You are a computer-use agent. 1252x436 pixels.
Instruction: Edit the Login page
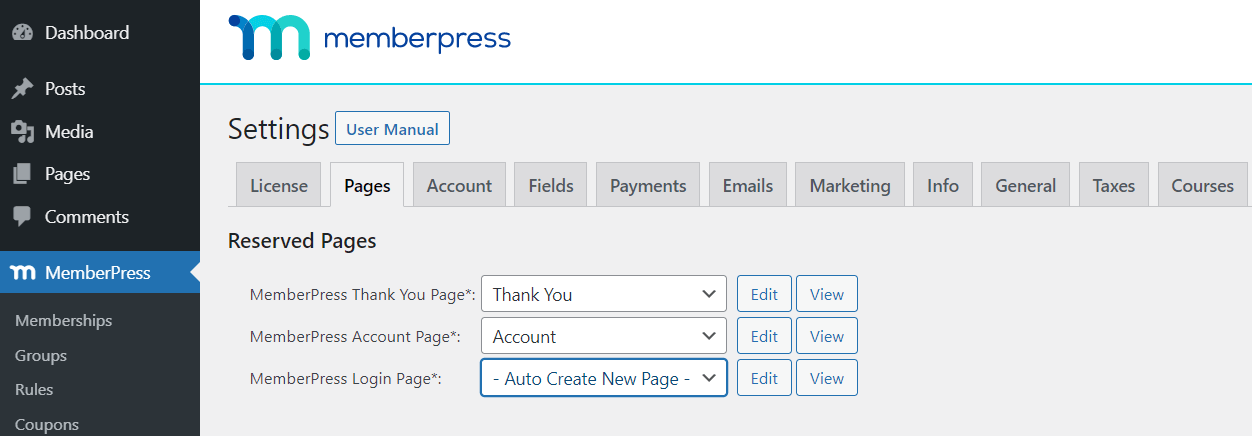[764, 378]
